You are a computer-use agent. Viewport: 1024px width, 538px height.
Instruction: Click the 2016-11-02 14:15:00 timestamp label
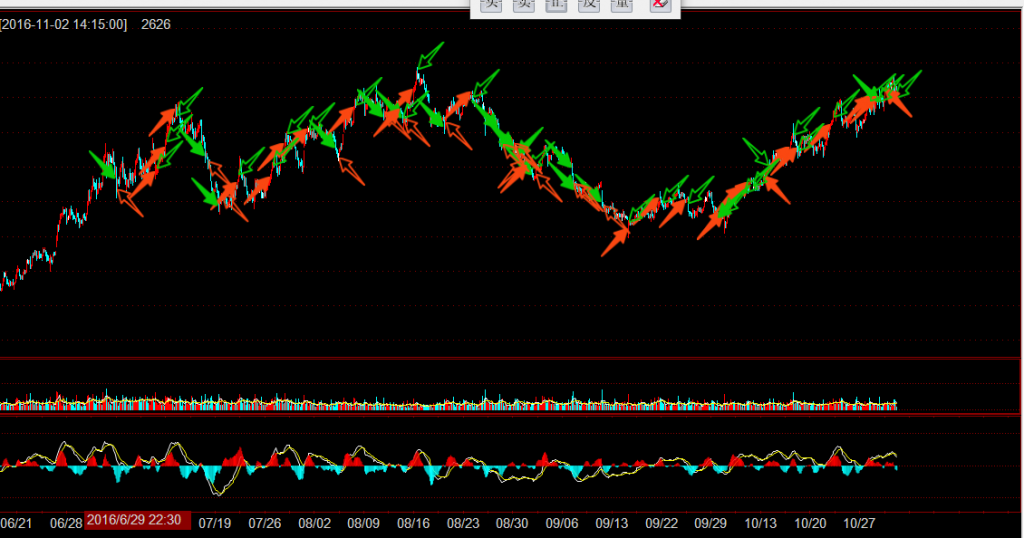click(65, 24)
